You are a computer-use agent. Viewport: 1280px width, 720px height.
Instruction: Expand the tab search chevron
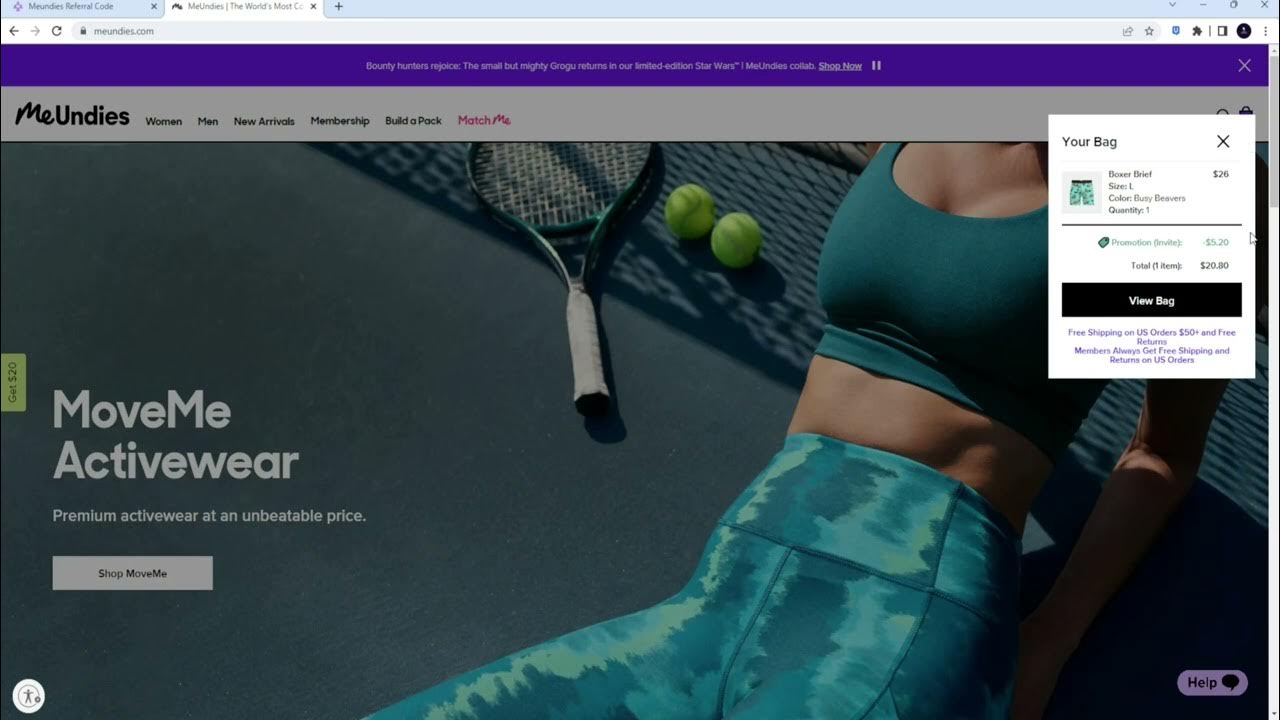coord(1173,5)
